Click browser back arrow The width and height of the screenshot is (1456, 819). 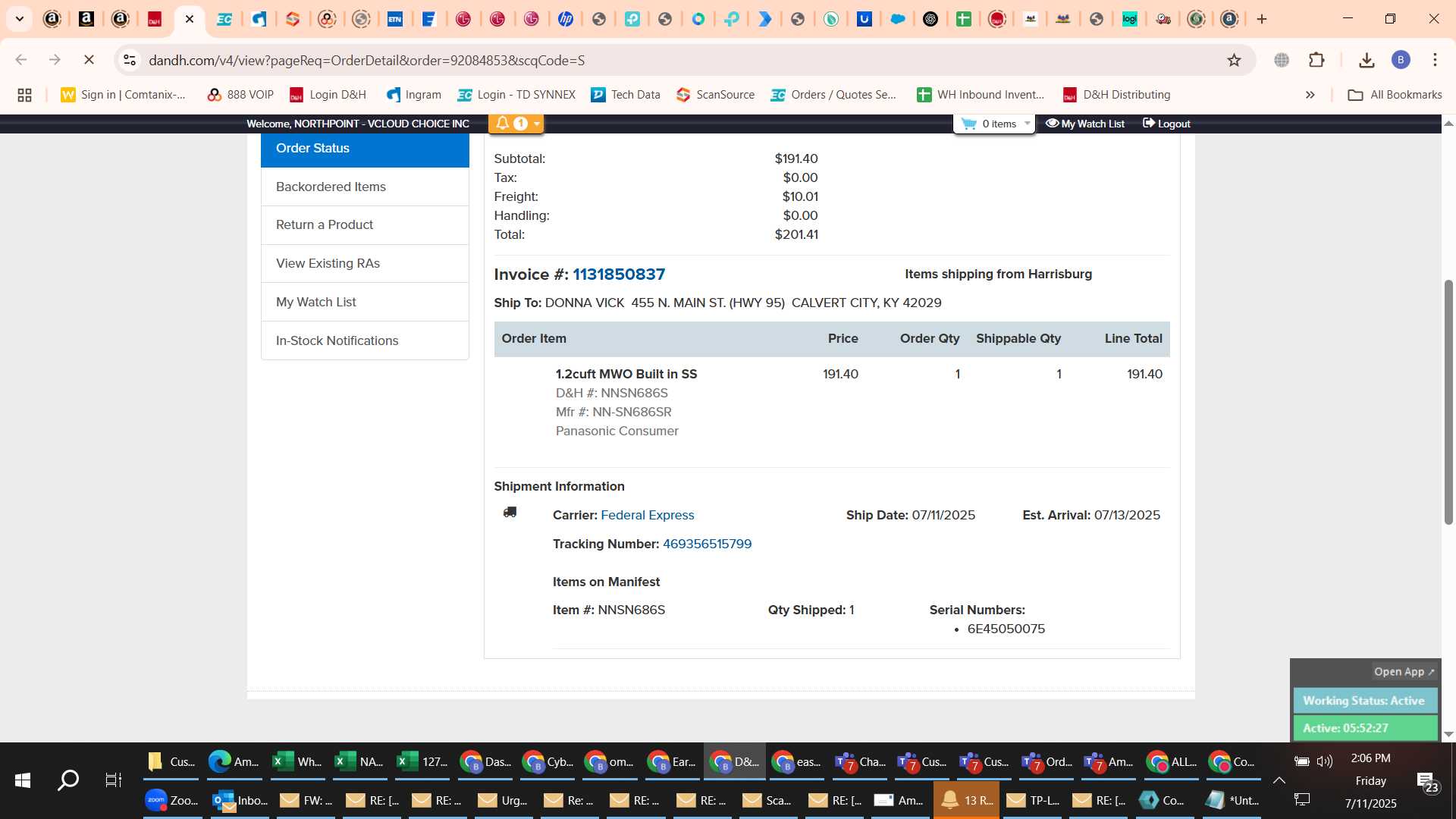21,60
